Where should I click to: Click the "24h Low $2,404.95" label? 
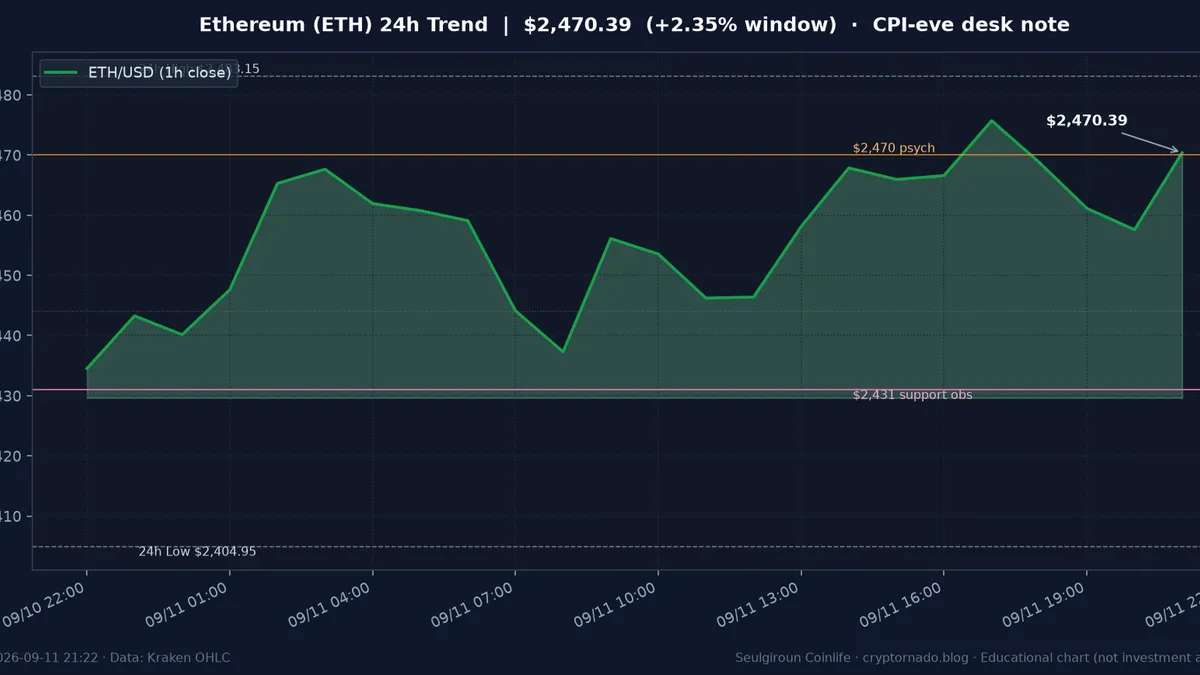(197, 552)
